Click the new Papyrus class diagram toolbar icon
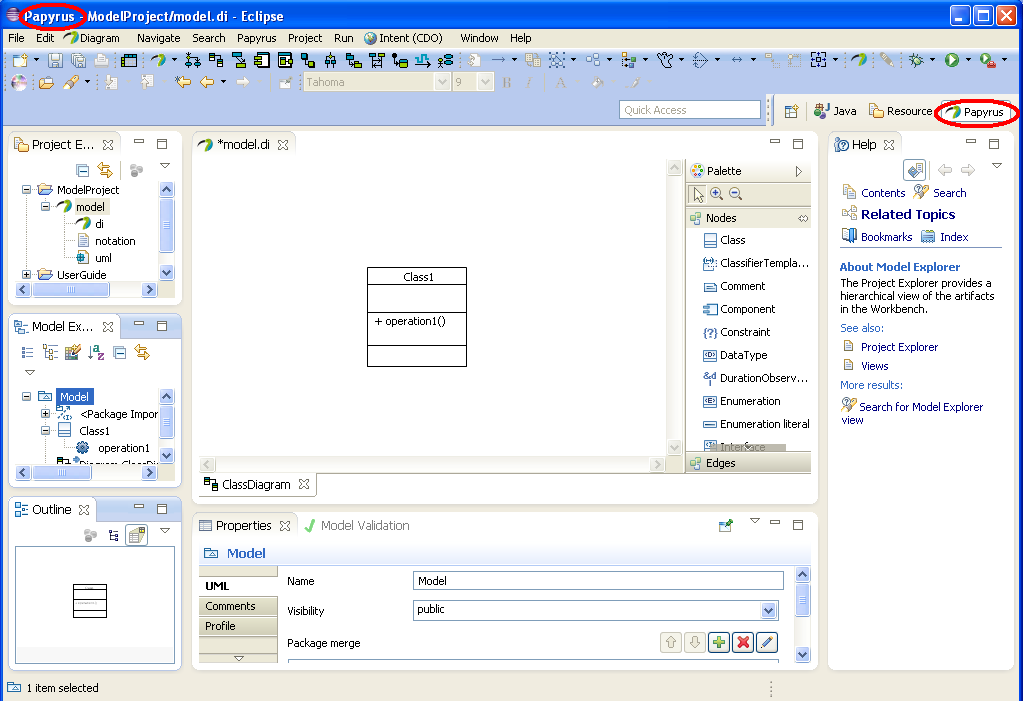The height and width of the screenshot is (701, 1023). pyautogui.click(x=216, y=61)
